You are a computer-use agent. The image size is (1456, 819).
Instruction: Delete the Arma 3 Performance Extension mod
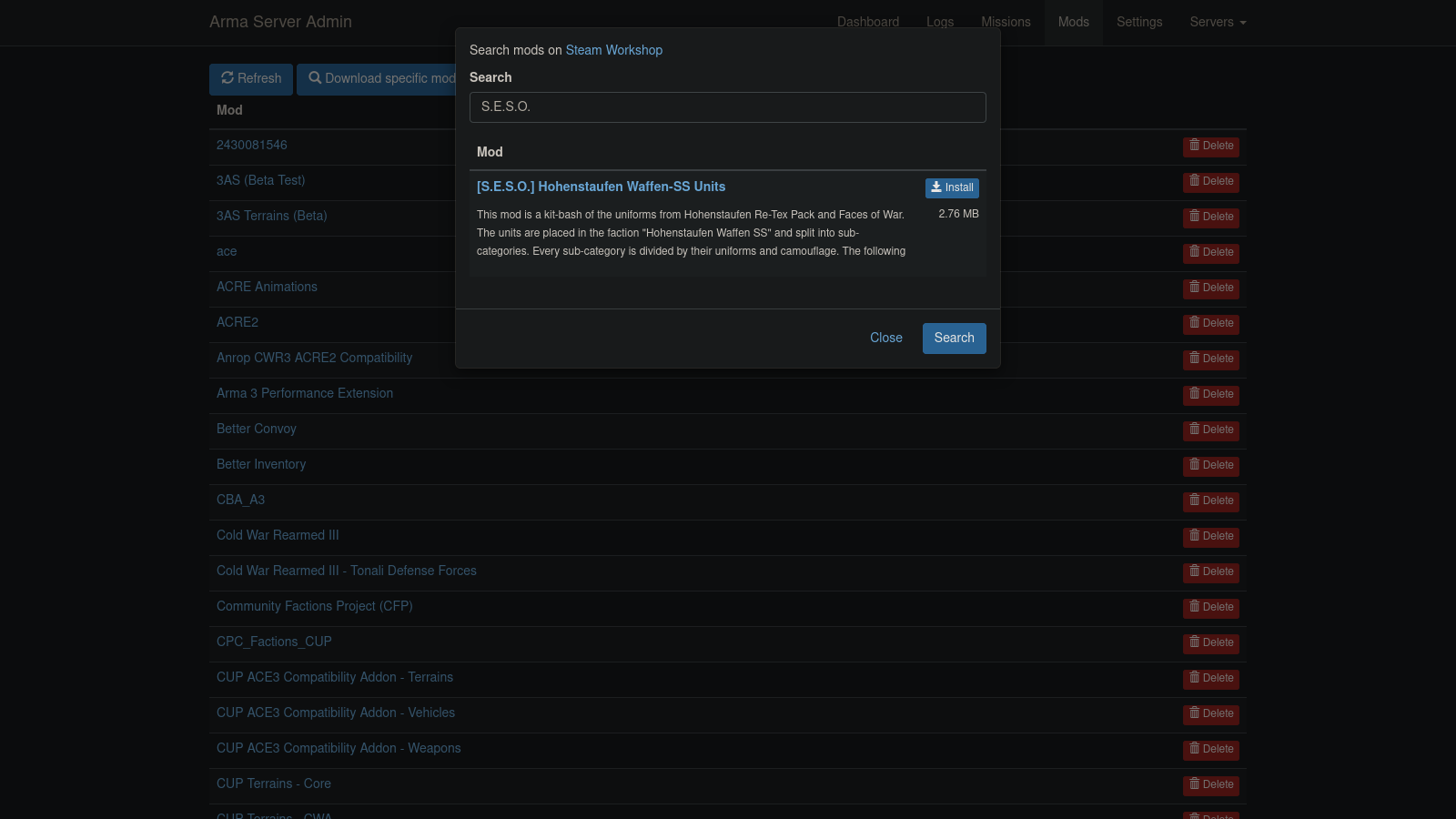[x=1211, y=395]
